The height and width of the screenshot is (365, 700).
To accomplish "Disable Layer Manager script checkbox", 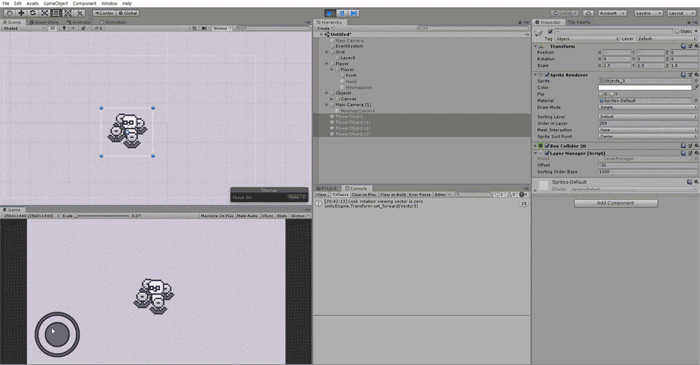I will [x=547, y=153].
